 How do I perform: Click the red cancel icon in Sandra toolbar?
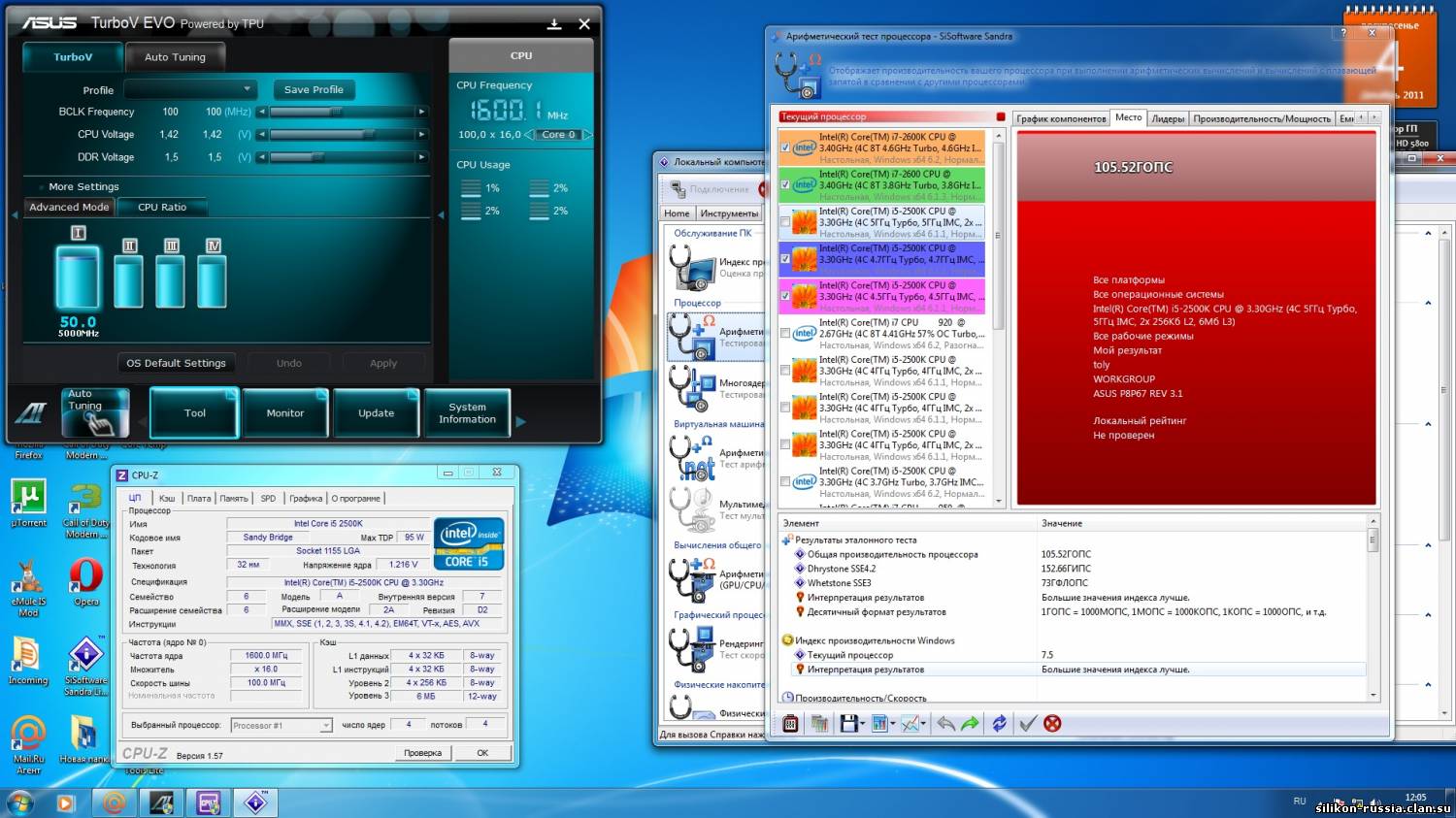[x=1052, y=724]
